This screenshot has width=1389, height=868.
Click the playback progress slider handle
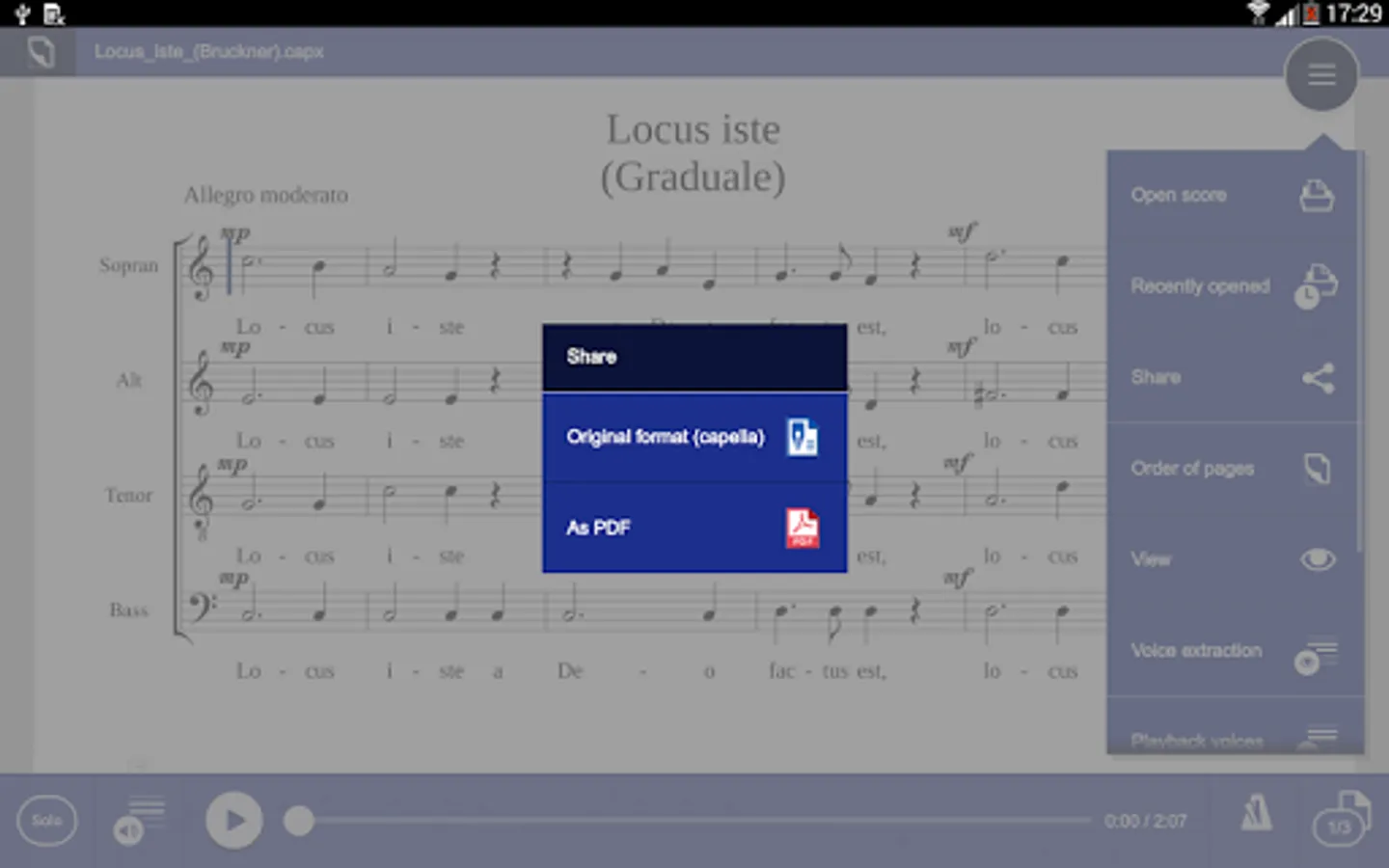[299, 821]
